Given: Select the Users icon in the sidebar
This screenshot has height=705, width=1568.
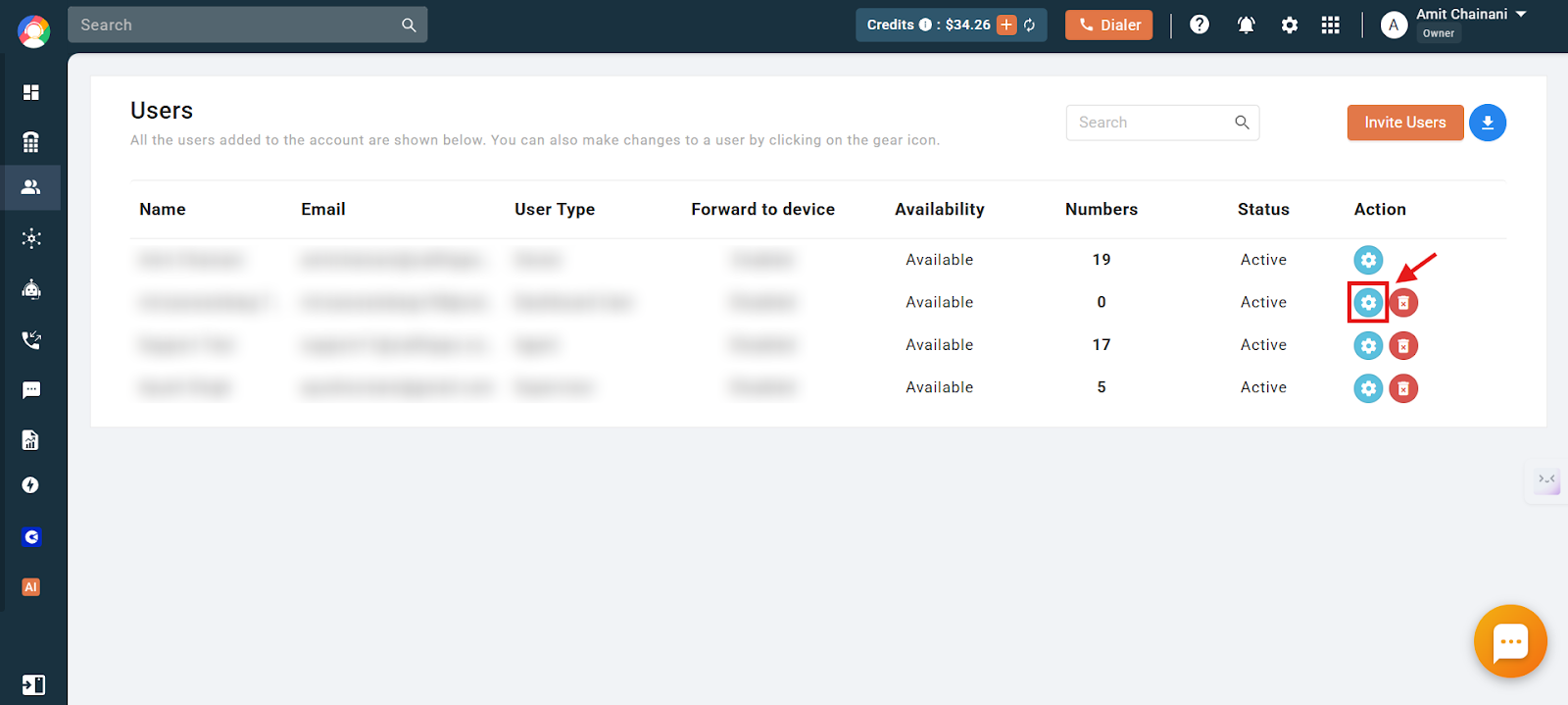Looking at the screenshot, I should [x=31, y=186].
